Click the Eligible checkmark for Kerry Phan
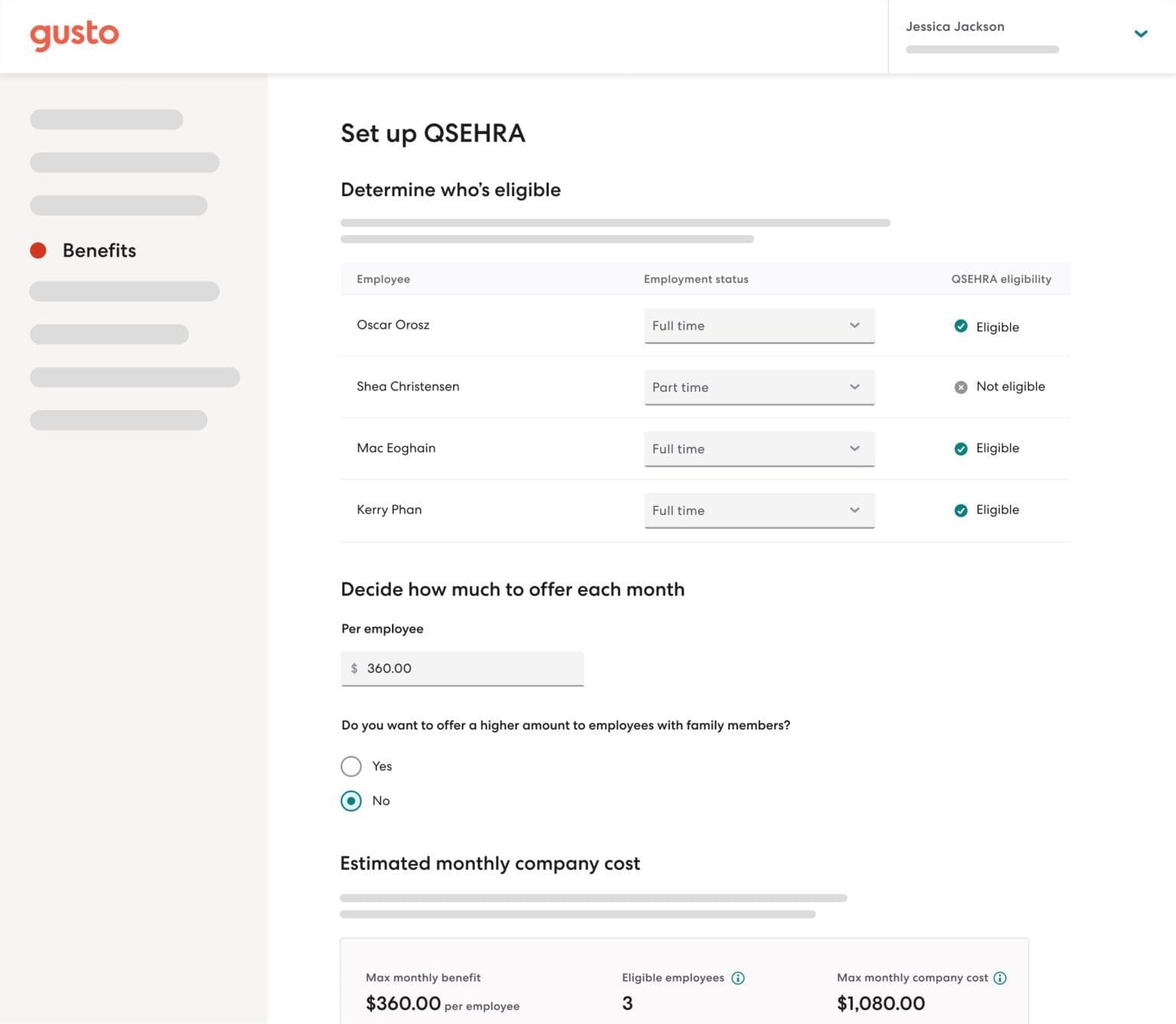 (x=961, y=510)
